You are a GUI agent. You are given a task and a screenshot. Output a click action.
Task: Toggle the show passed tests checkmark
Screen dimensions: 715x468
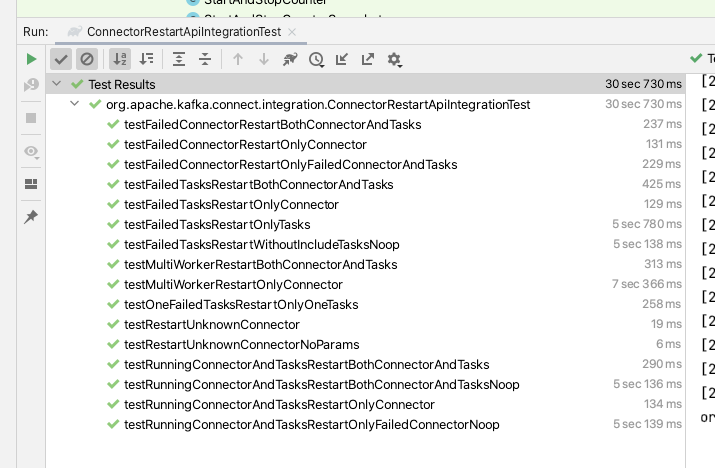click(x=61, y=59)
